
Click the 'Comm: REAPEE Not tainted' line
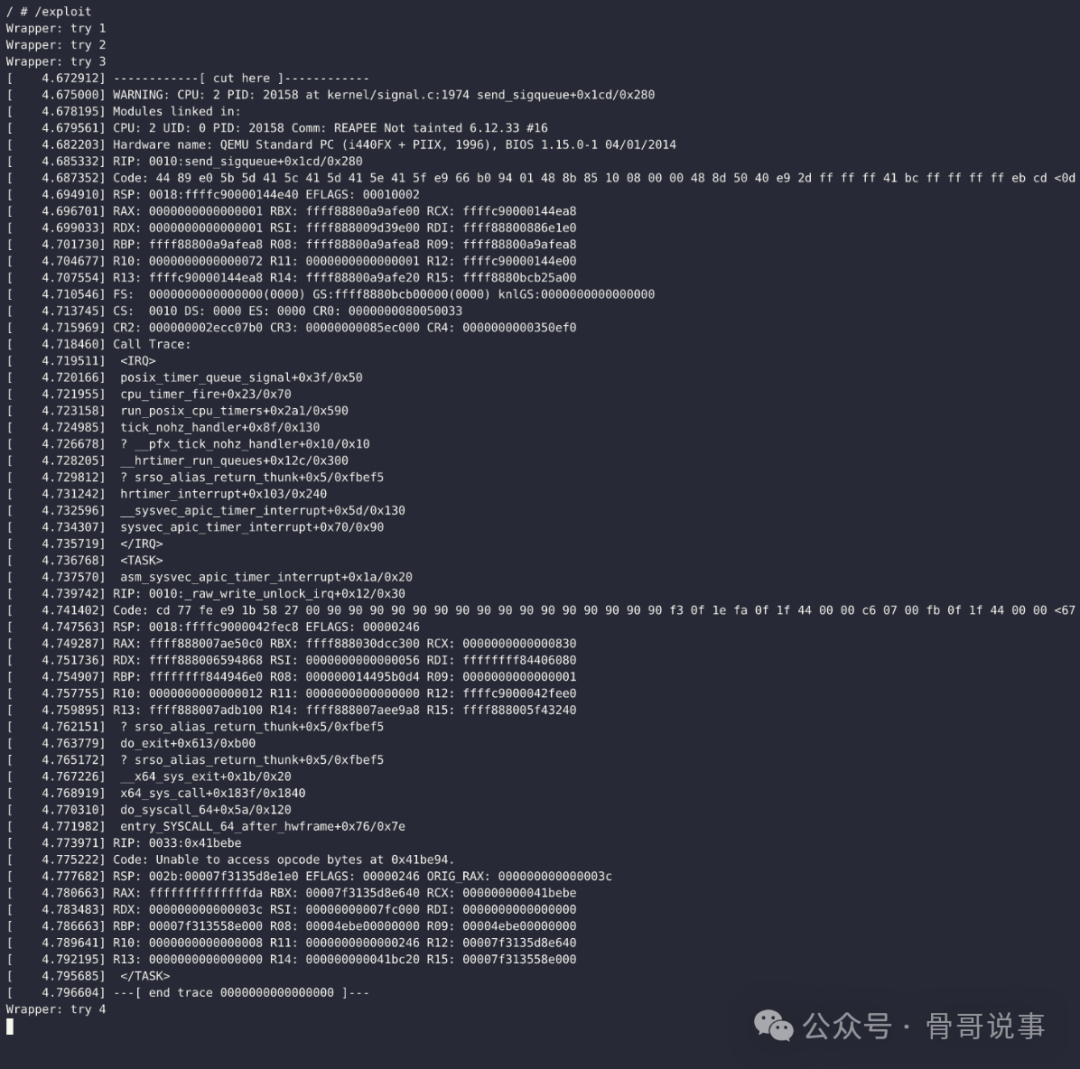click(x=278, y=128)
